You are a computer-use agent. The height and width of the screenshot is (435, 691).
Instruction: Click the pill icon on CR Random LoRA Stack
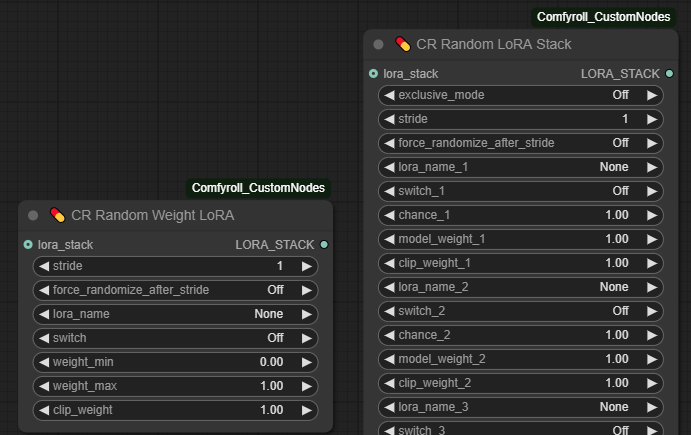pyautogui.click(x=403, y=44)
